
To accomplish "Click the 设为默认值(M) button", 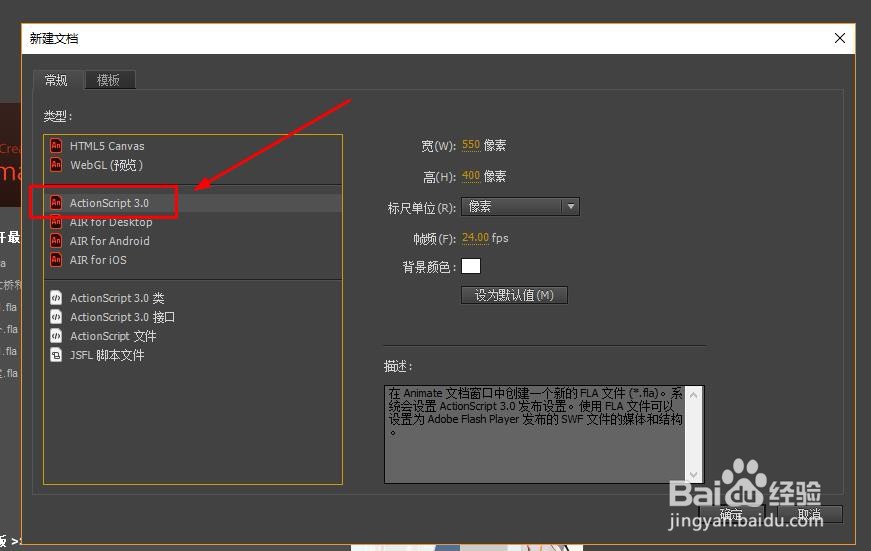I will click(514, 295).
